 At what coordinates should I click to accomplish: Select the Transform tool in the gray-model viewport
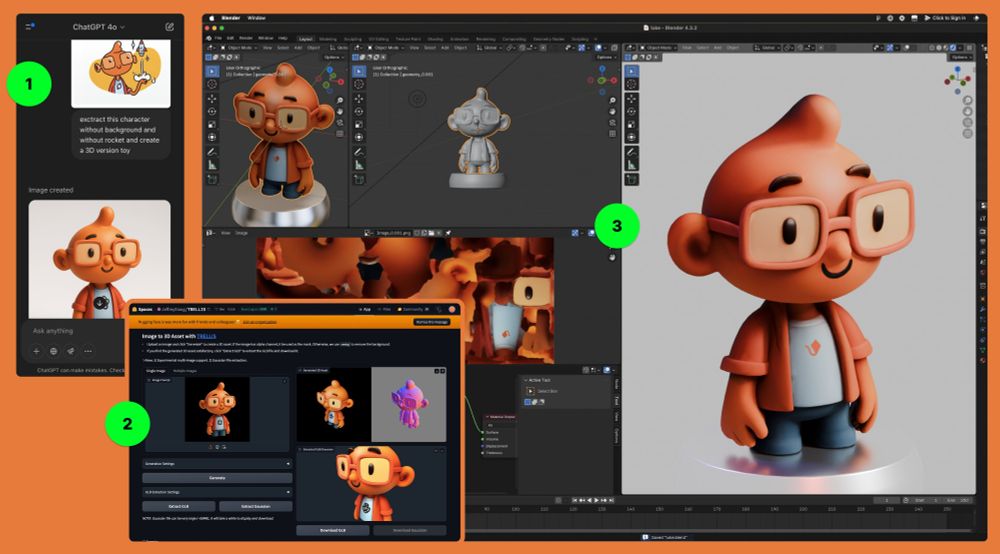point(359,137)
